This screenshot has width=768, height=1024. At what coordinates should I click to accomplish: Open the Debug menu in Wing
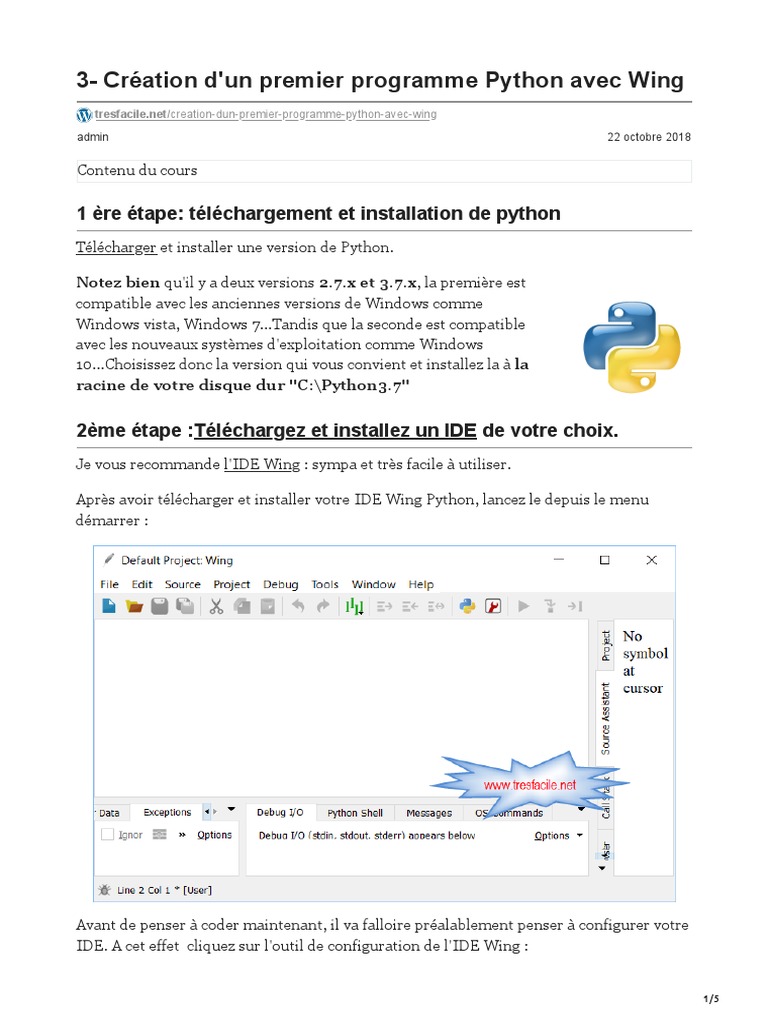[281, 584]
